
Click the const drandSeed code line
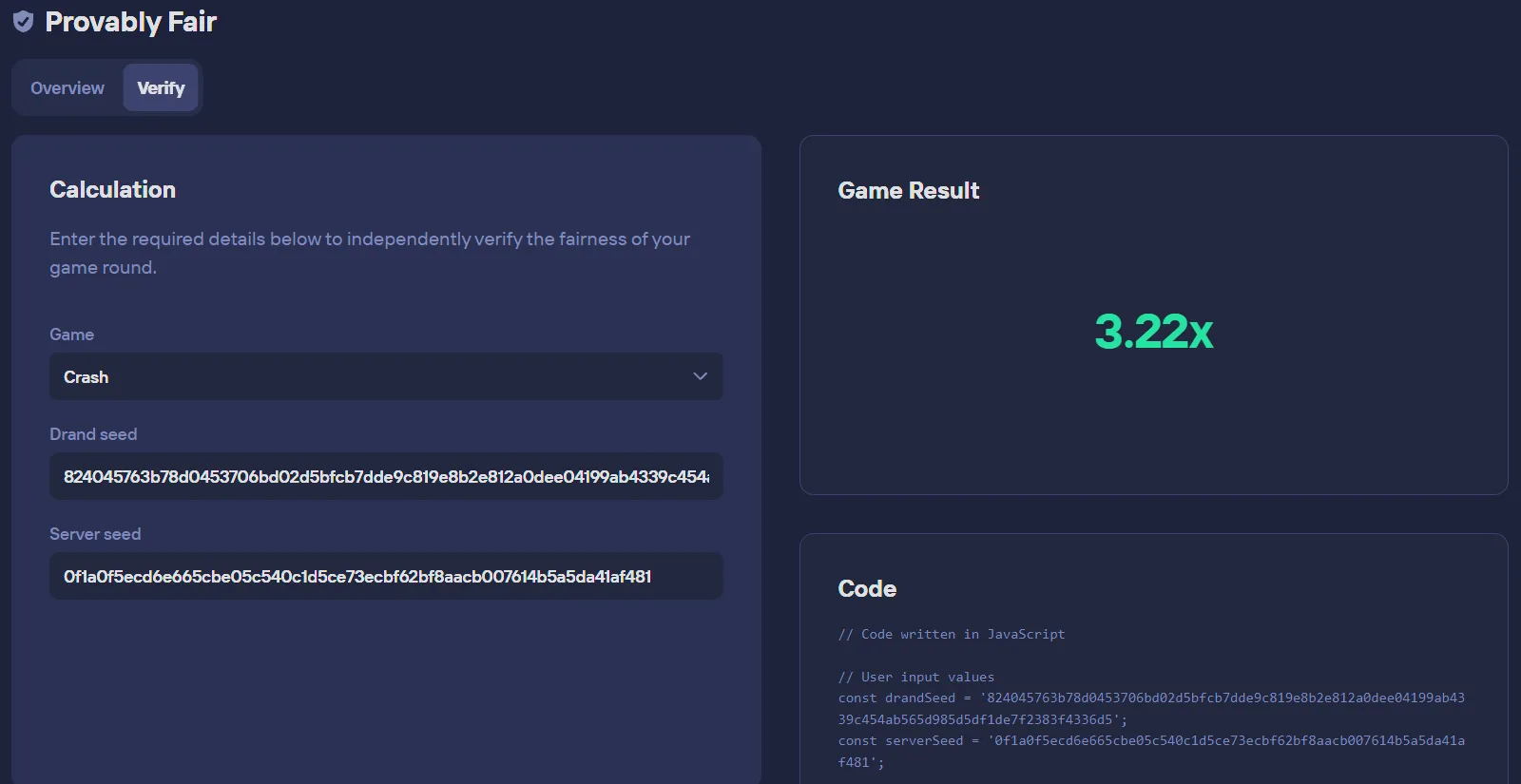[1151, 709]
